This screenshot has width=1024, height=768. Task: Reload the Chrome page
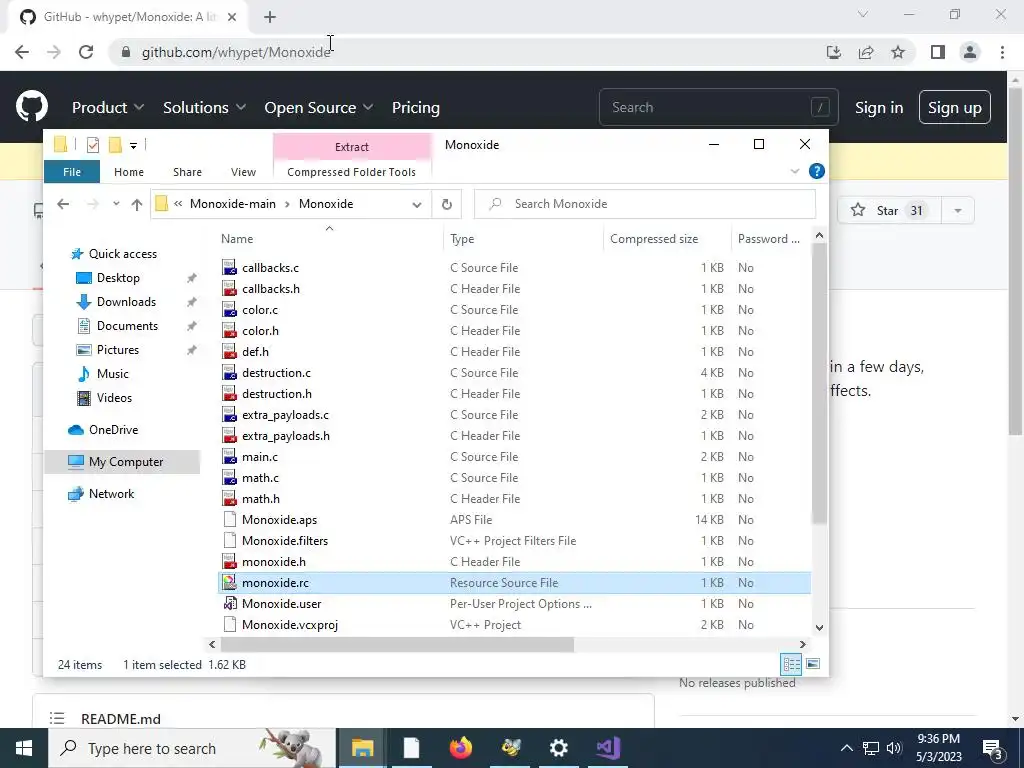(x=86, y=52)
